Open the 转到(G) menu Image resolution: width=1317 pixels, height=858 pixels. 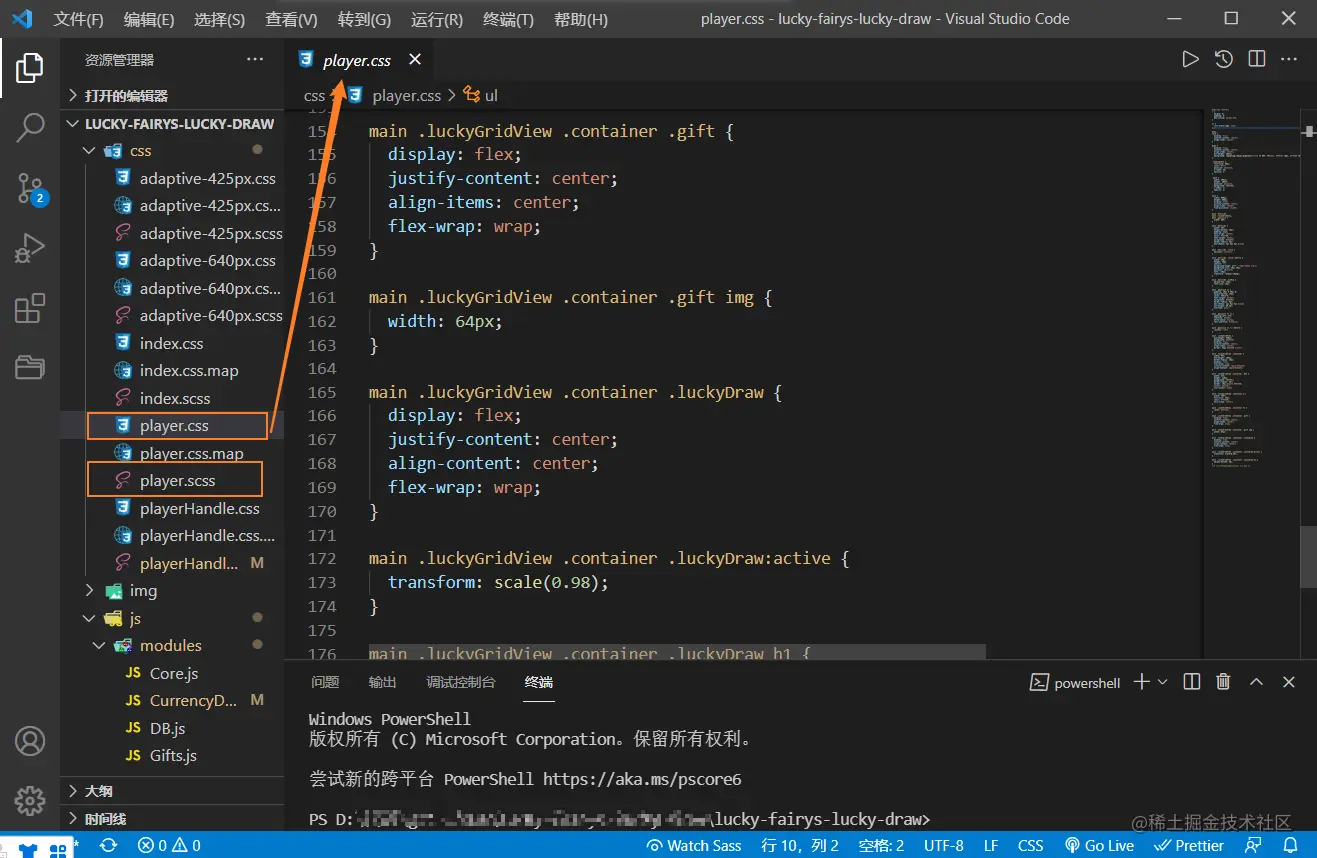click(364, 19)
